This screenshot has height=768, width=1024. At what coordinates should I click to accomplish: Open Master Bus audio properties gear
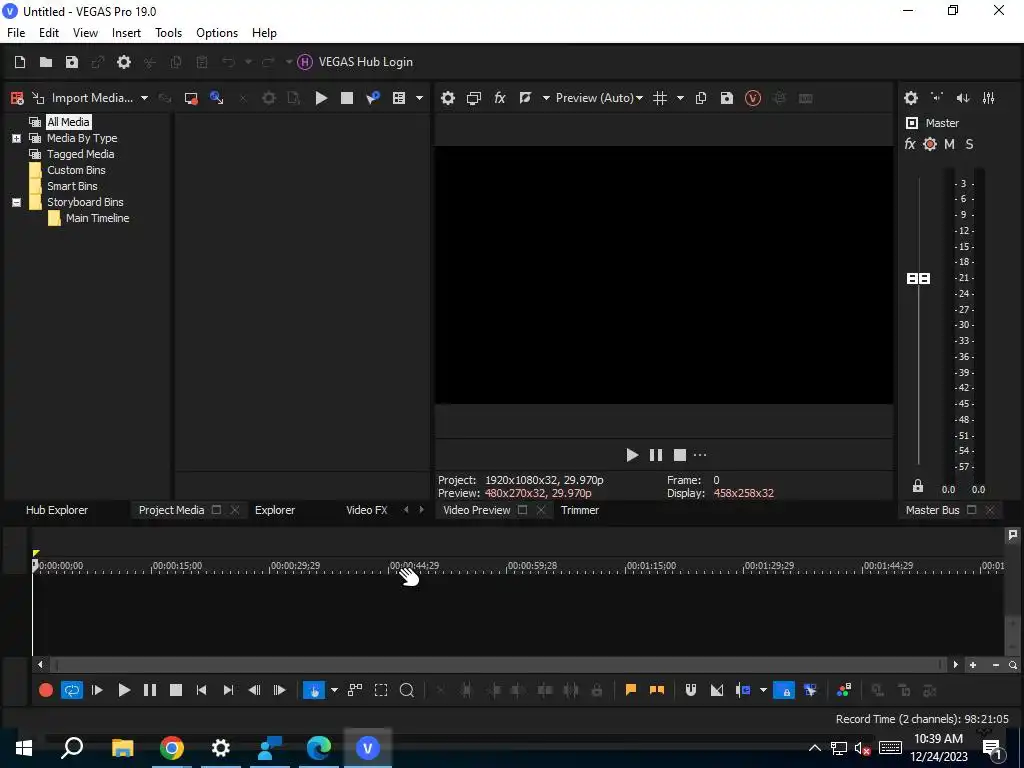[911, 98]
